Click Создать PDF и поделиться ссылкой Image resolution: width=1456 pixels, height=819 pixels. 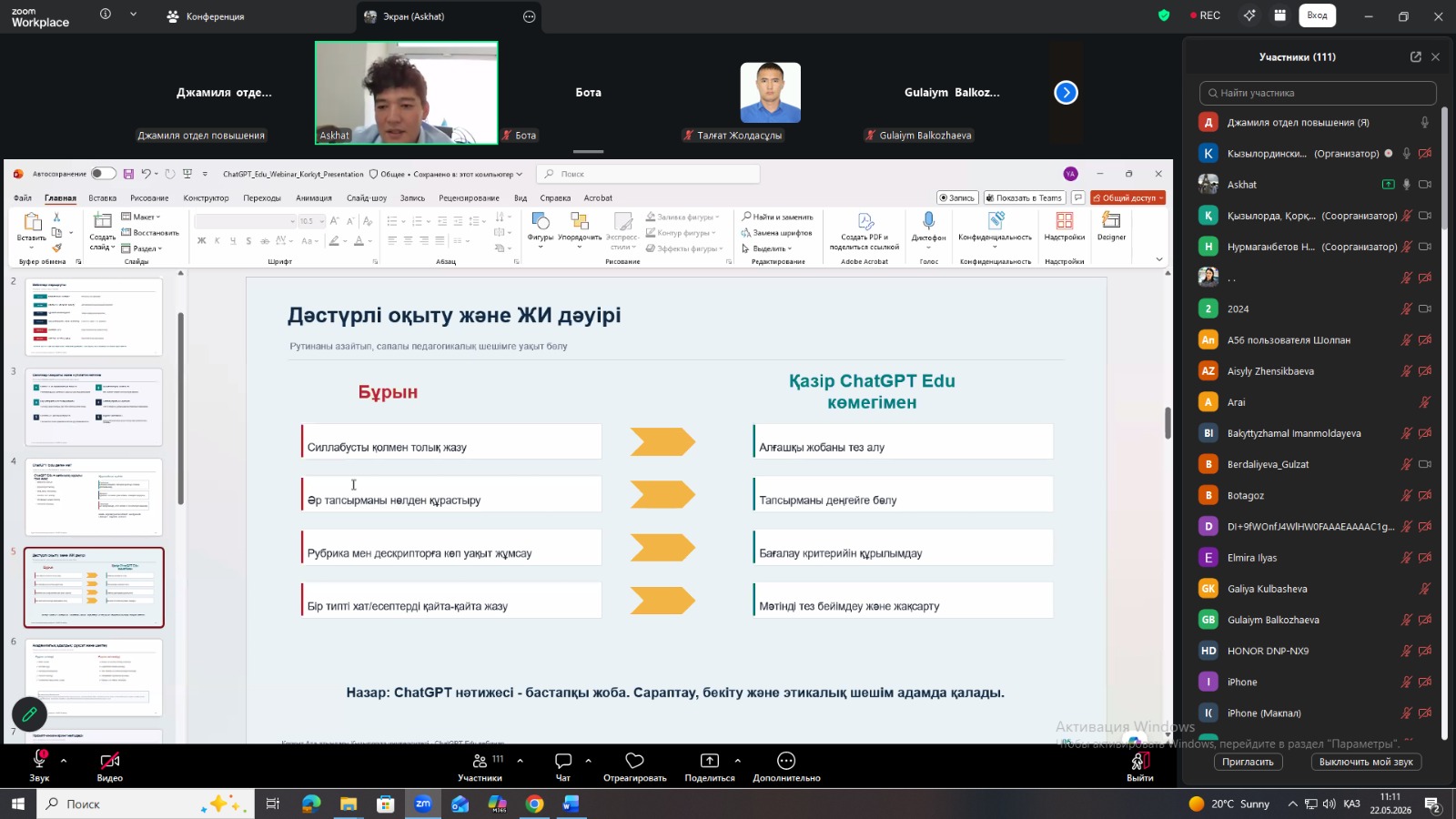click(864, 231)
